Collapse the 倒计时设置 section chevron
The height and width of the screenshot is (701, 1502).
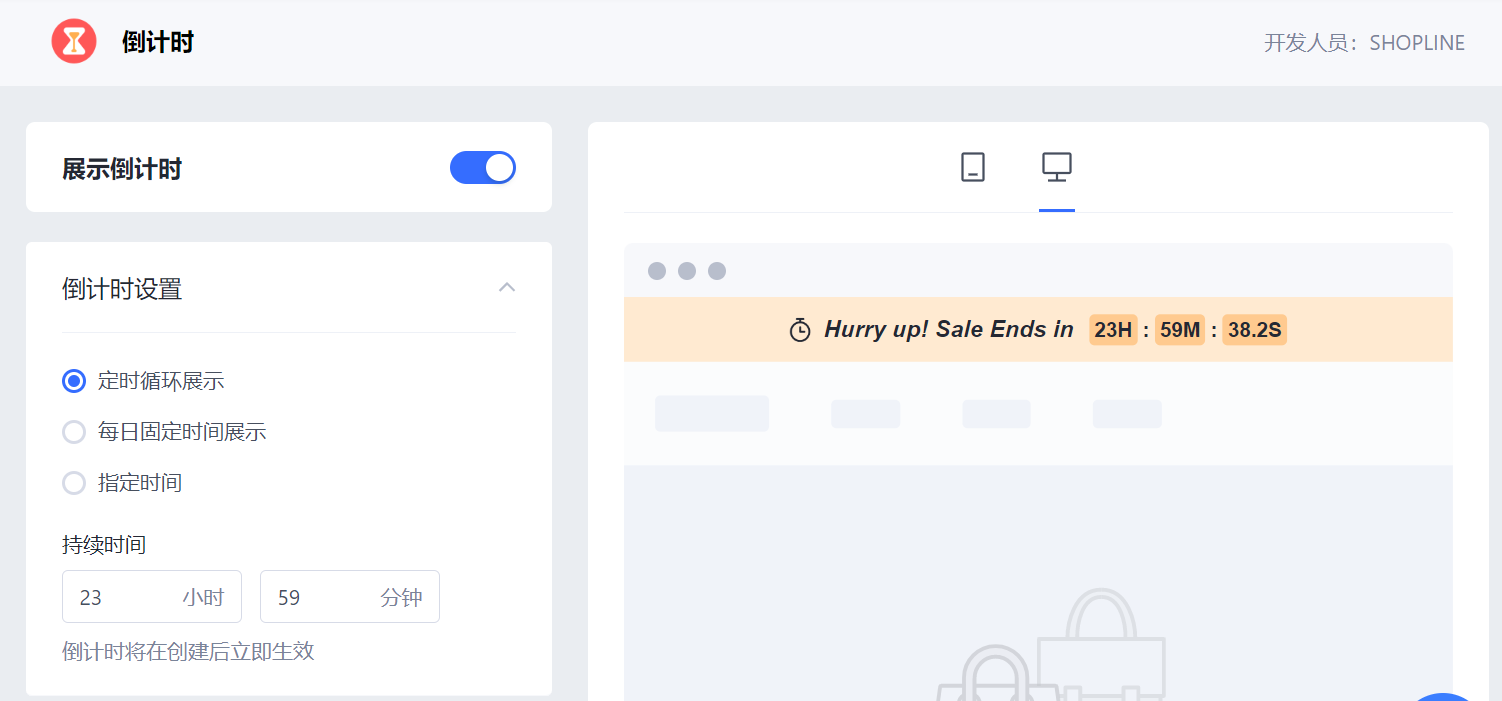(x=507, y=288)
